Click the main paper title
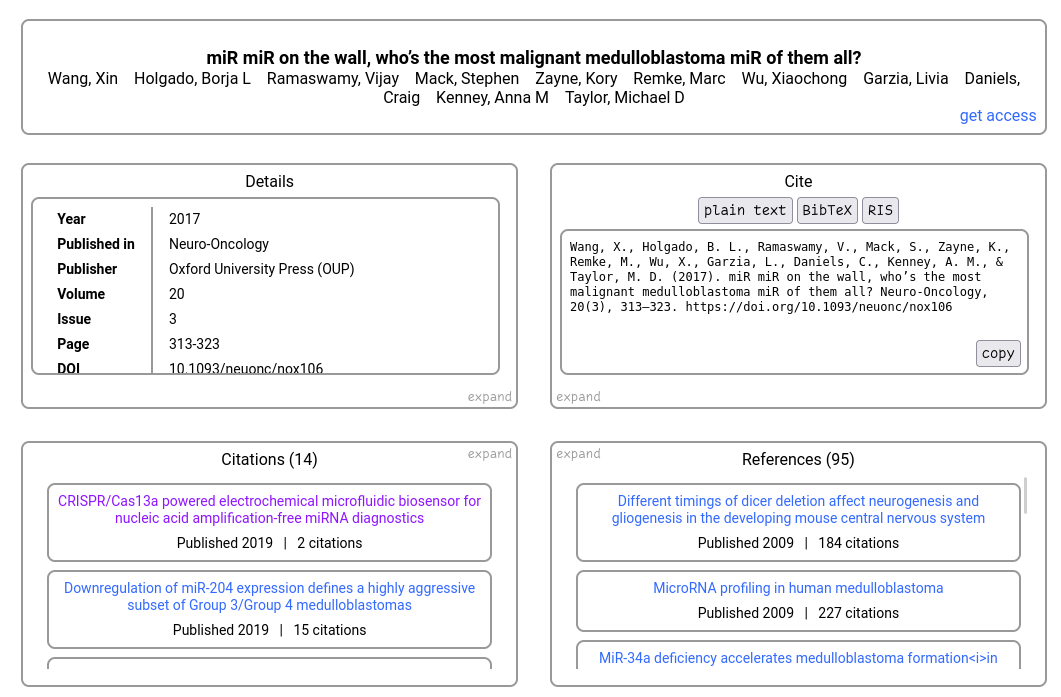Image resolution: width=1061 pixels, height=697 pixels. pos(535,57)
